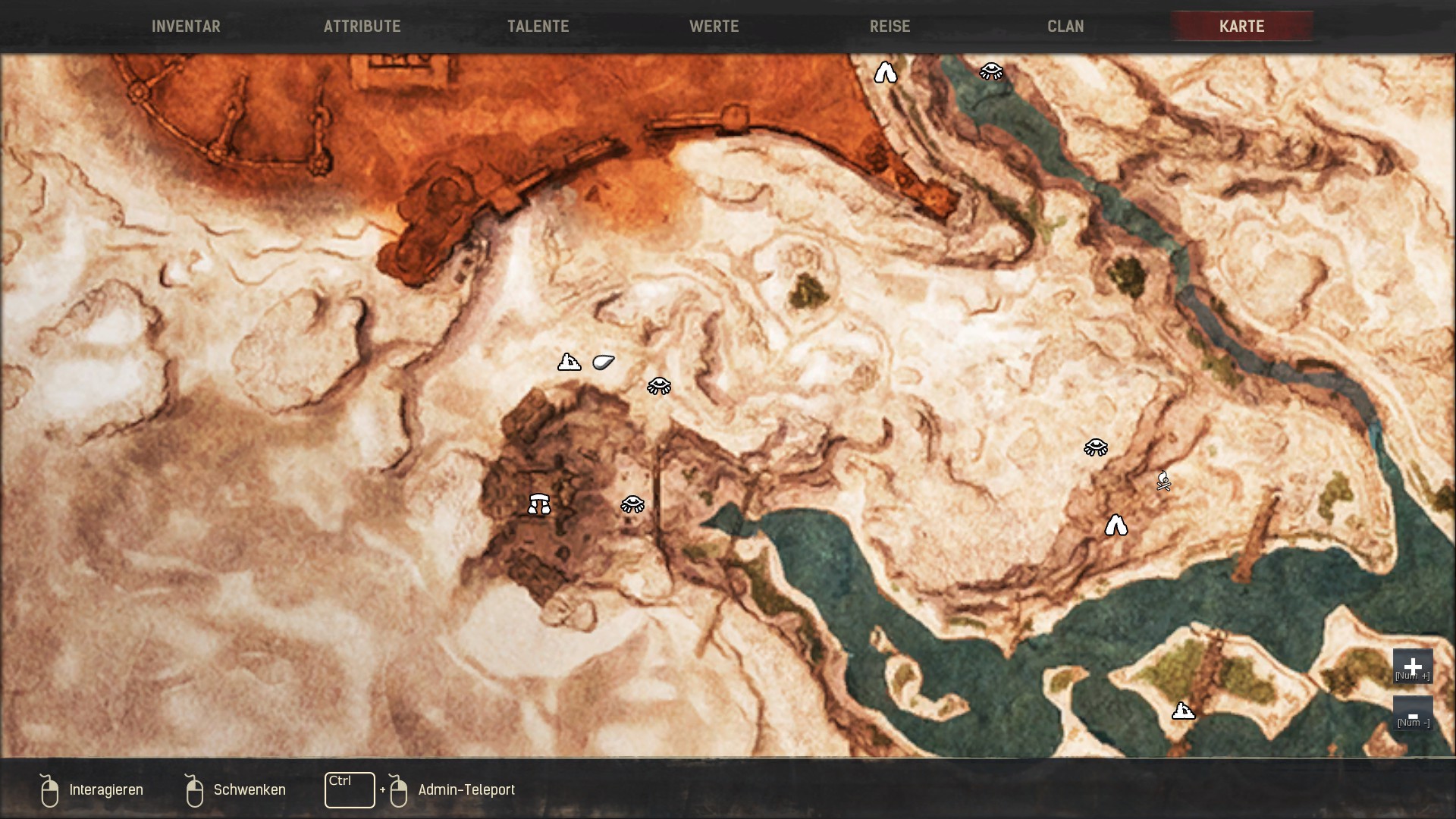Click the cave marker at the map's top edge
Image resolution: width=1456 pixels, height=819 pixels.
885,73
